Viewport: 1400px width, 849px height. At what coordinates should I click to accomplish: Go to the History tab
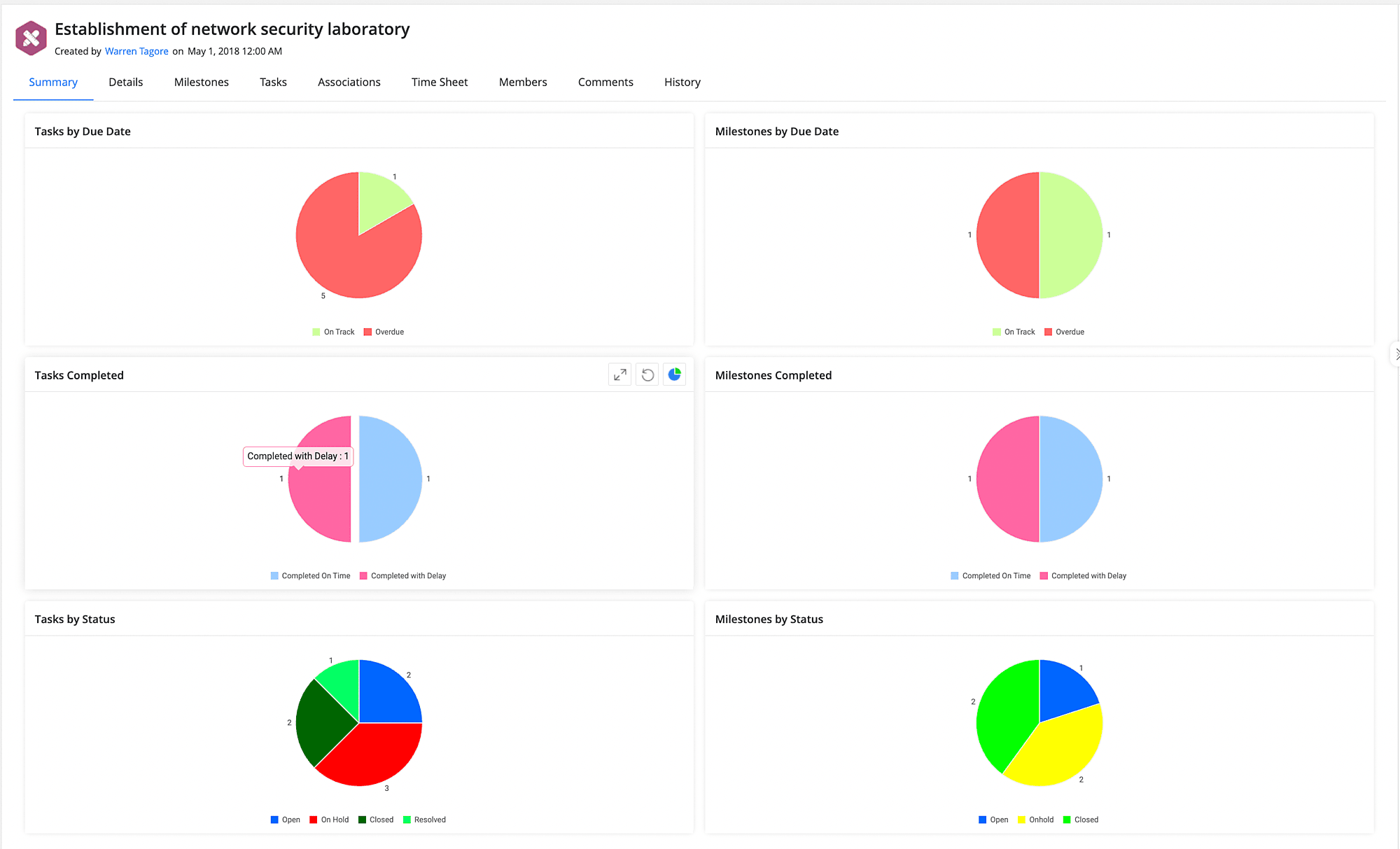pyautogui.click(x=682, y=82)
